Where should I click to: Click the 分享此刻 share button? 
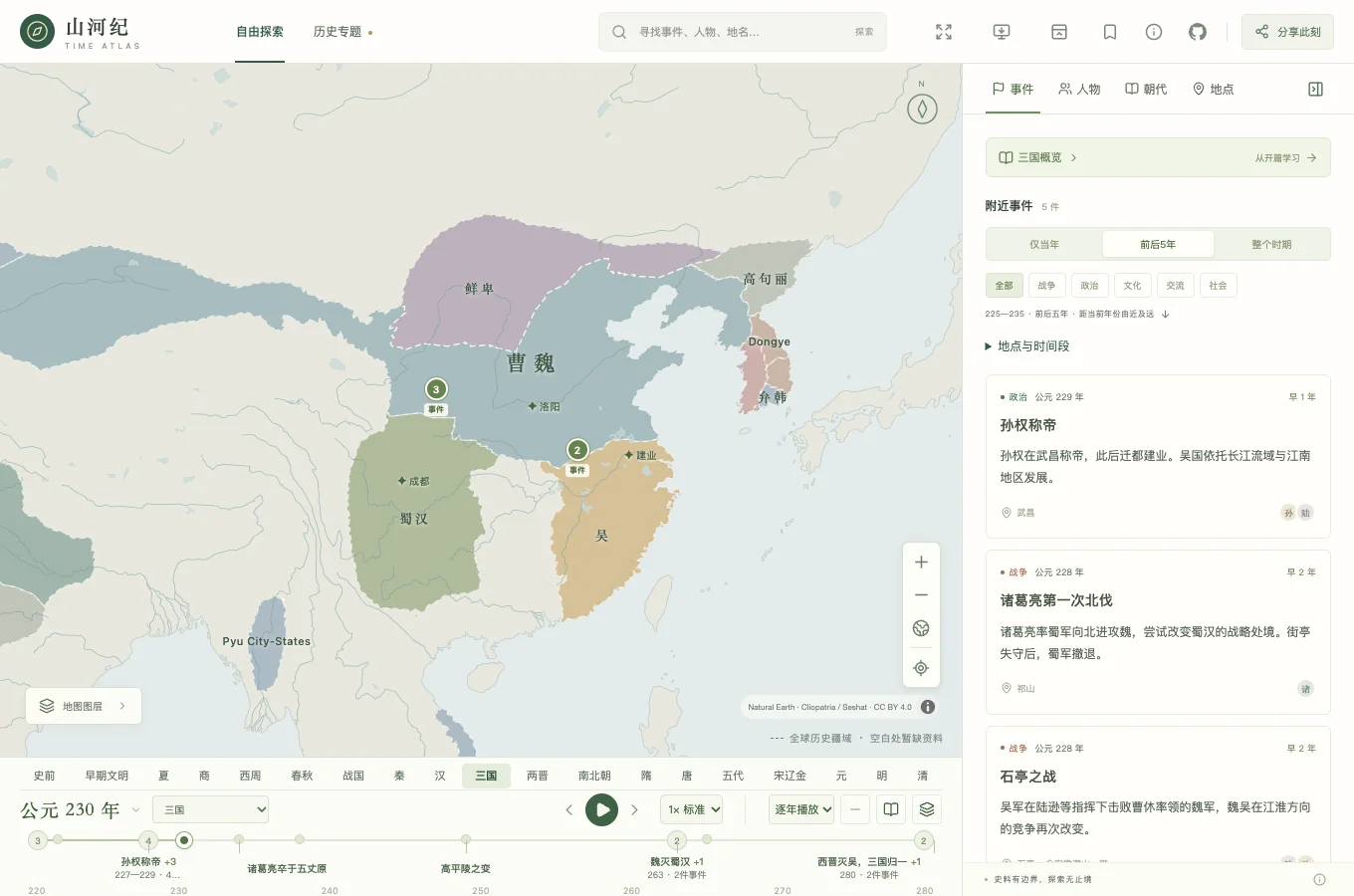[1287, 32]
